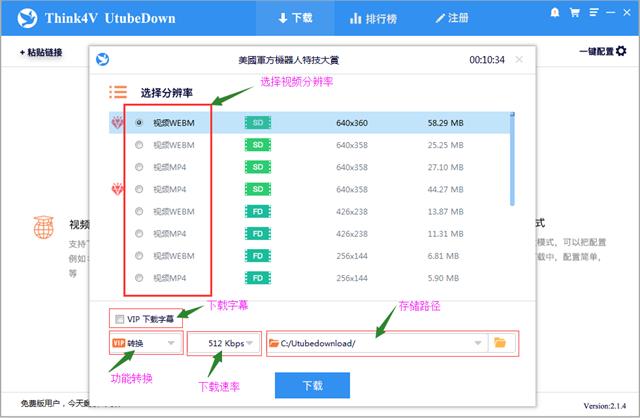This screenshot has width=640, height=418.
Task: Click the browse folder icon for storage path
Action: pyautogui.click(x=500, y=342)
